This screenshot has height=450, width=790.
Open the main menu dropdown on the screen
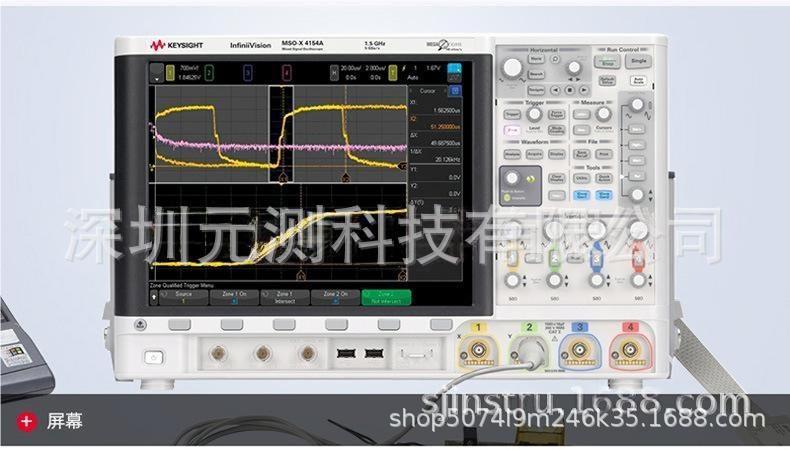157,74
